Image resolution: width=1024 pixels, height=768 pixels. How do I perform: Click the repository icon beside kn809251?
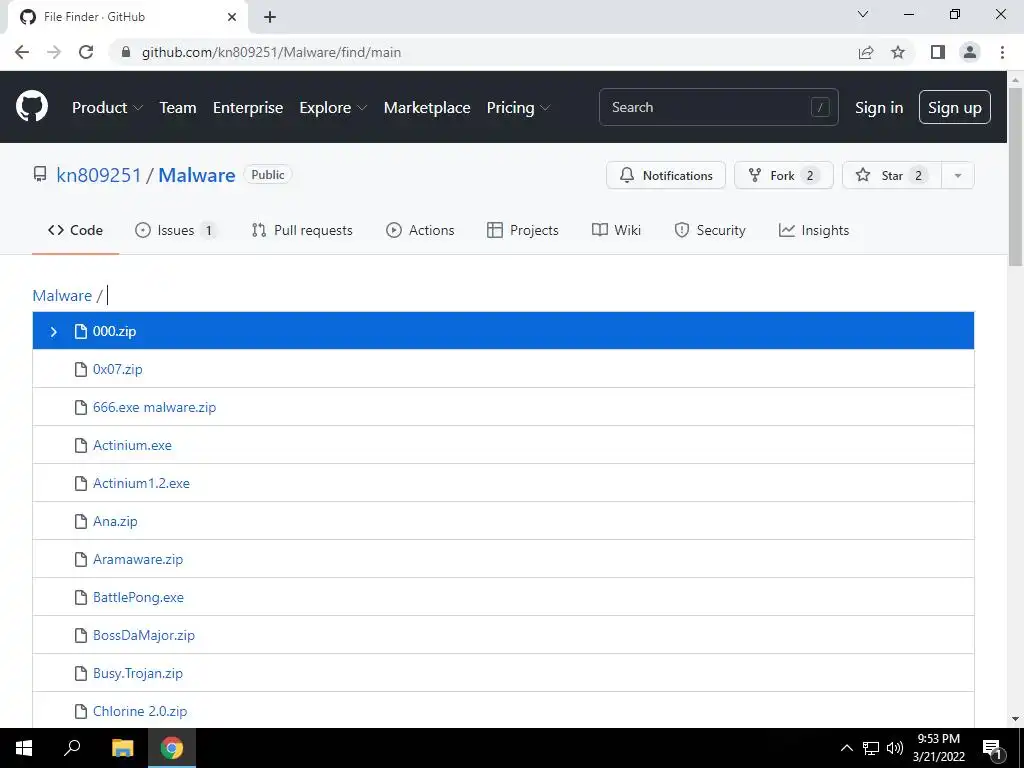tap(40, 174)
